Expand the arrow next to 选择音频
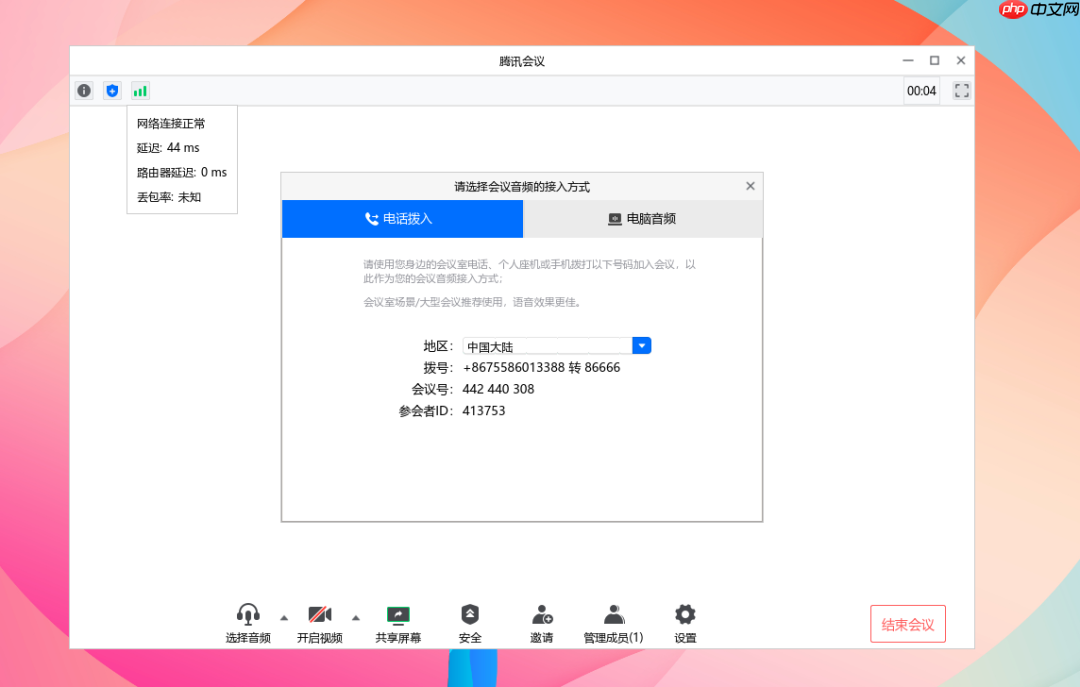This screenshot has width=1080, height=687. coord(283,617)
